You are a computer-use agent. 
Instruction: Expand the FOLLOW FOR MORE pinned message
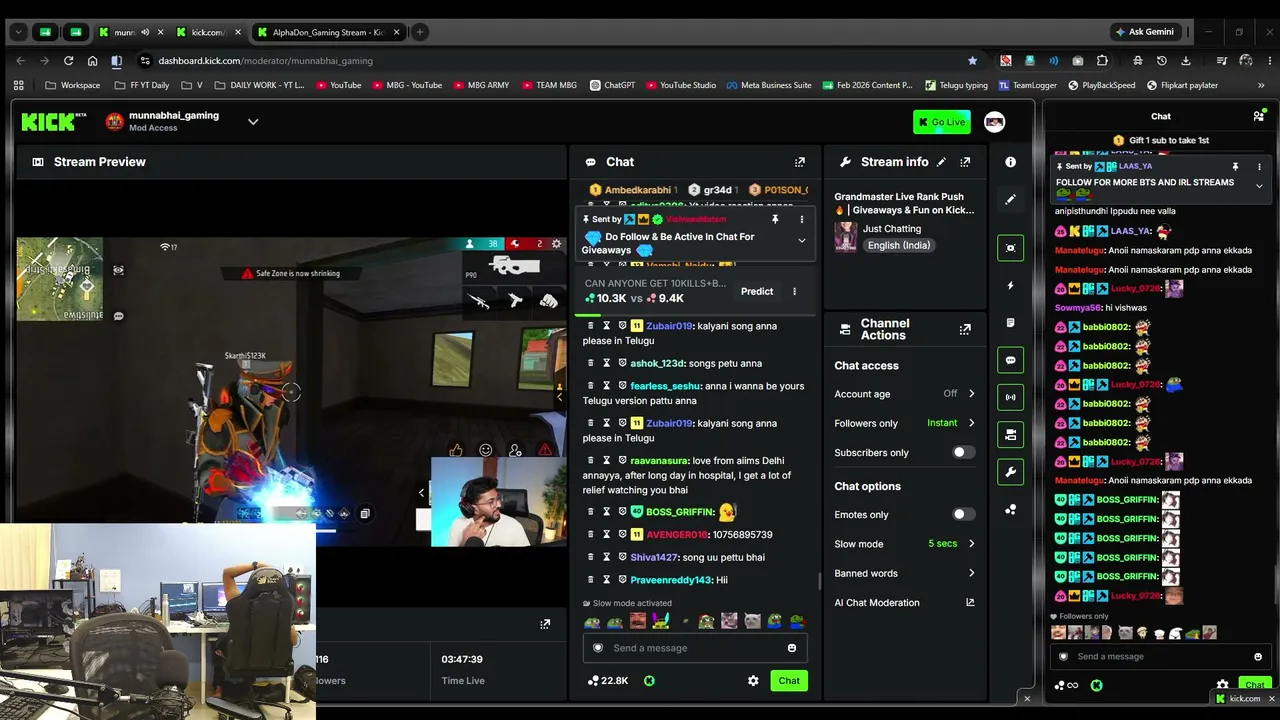[x=1259, y=186]
